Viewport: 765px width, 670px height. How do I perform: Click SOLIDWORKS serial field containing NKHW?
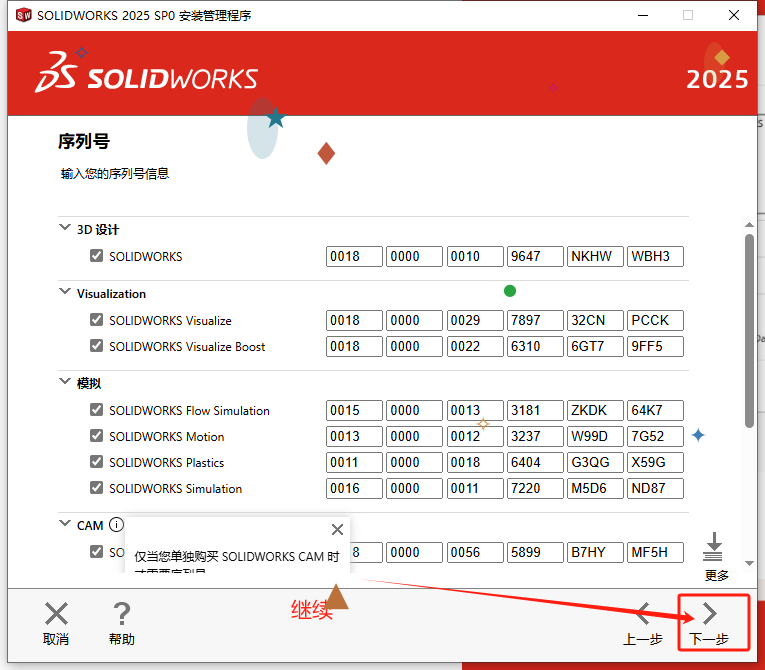pyautogui.click(x=595, y=256)
